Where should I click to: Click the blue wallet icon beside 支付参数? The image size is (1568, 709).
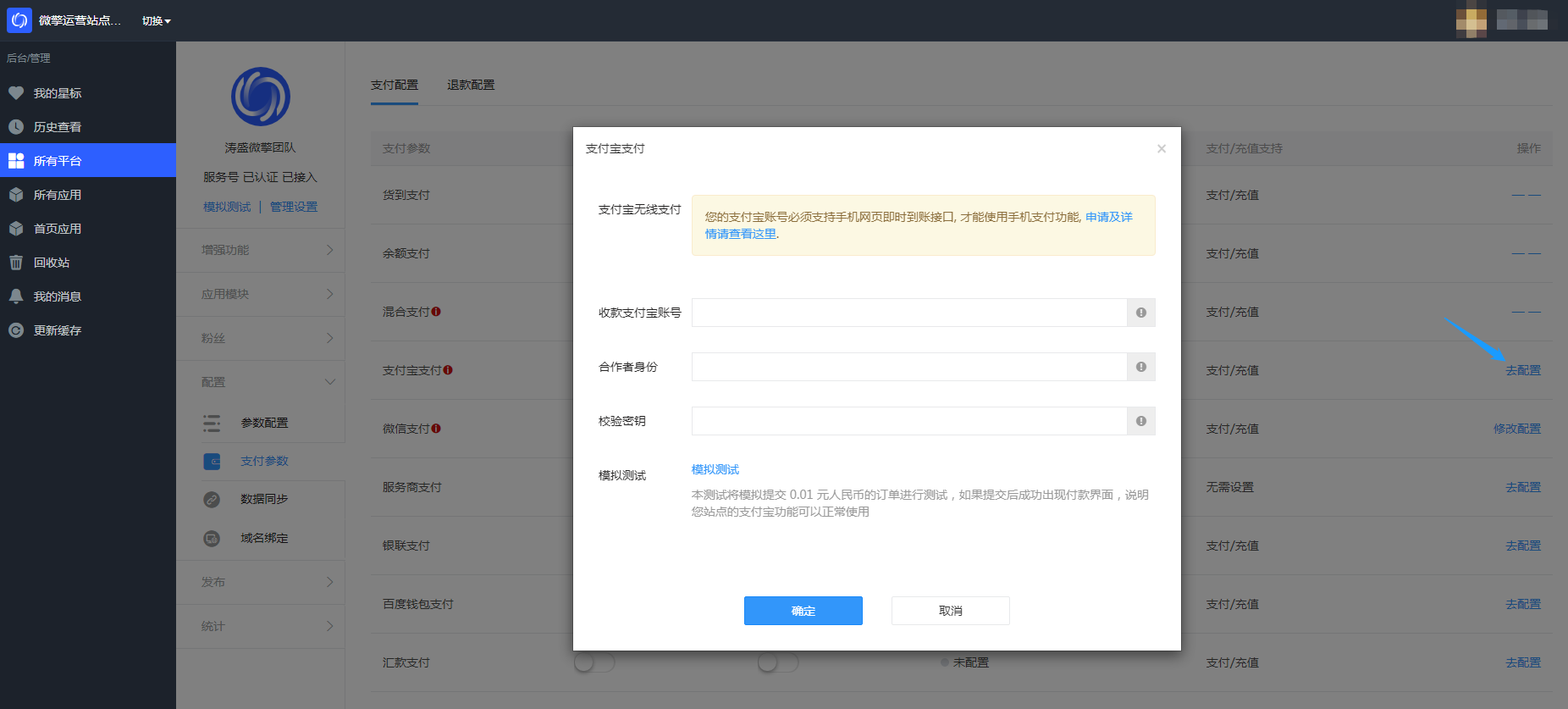[212, 462]
